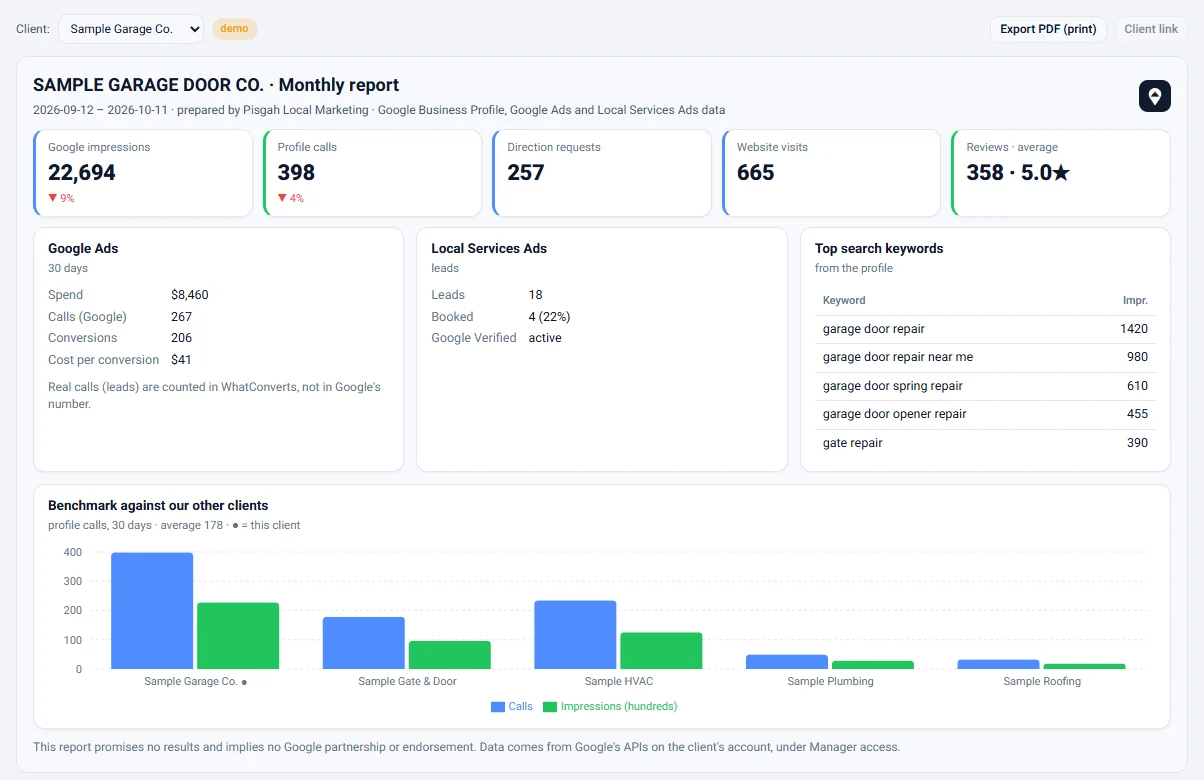
Task: Click the Benchmark against our other clients heading
Action: 158,505
